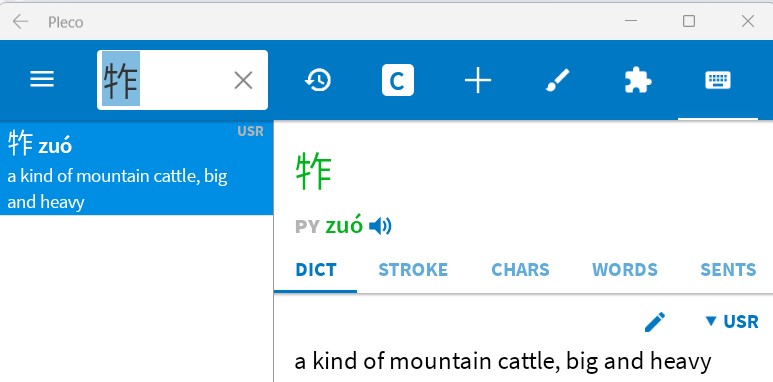Switch to the STROKE tab
Screen dimensions: 773x382
pos(413,270)
